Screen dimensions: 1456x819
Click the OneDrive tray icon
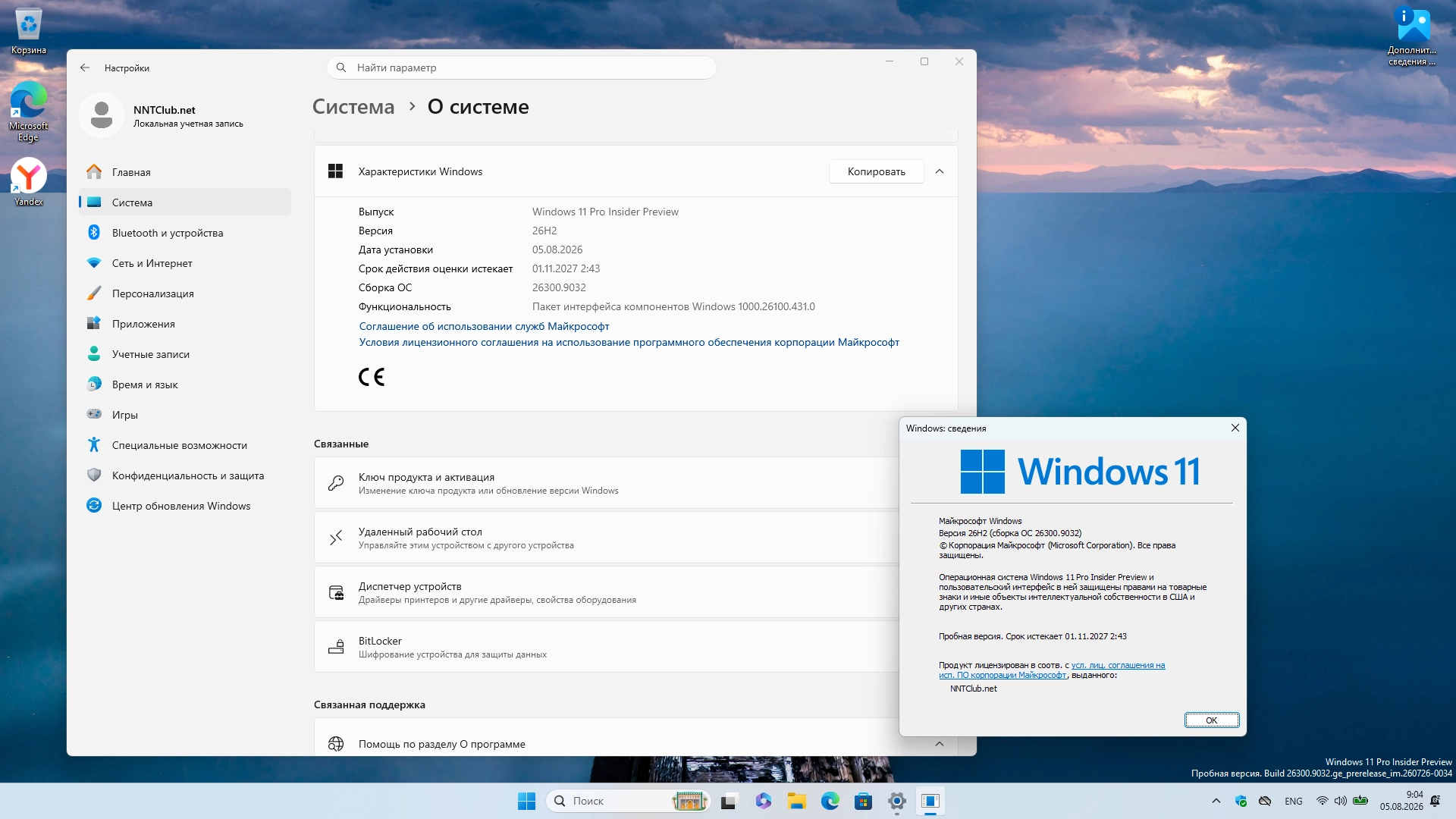[x=1265, y=801]
